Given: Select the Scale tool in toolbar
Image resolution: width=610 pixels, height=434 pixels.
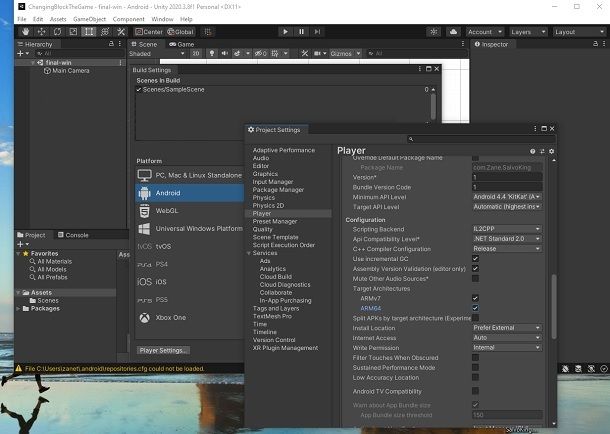Looking at the screenshot, I should point(73,32).
